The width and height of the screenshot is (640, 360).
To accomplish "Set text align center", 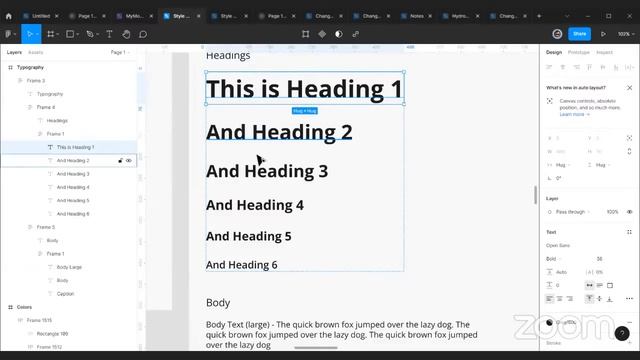I will pos(560,299).
